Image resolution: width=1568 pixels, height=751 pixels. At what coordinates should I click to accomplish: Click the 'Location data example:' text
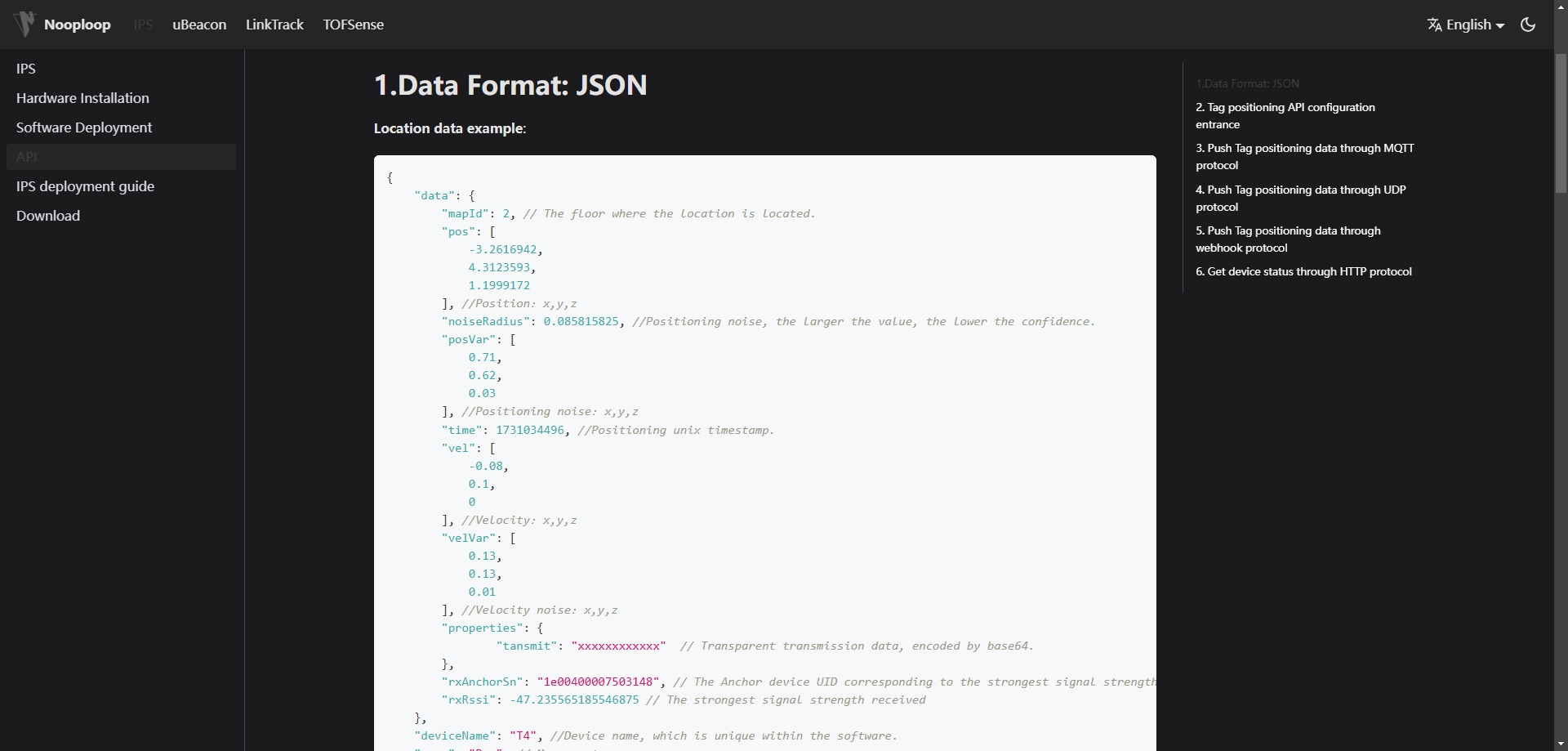pos(450,128)
